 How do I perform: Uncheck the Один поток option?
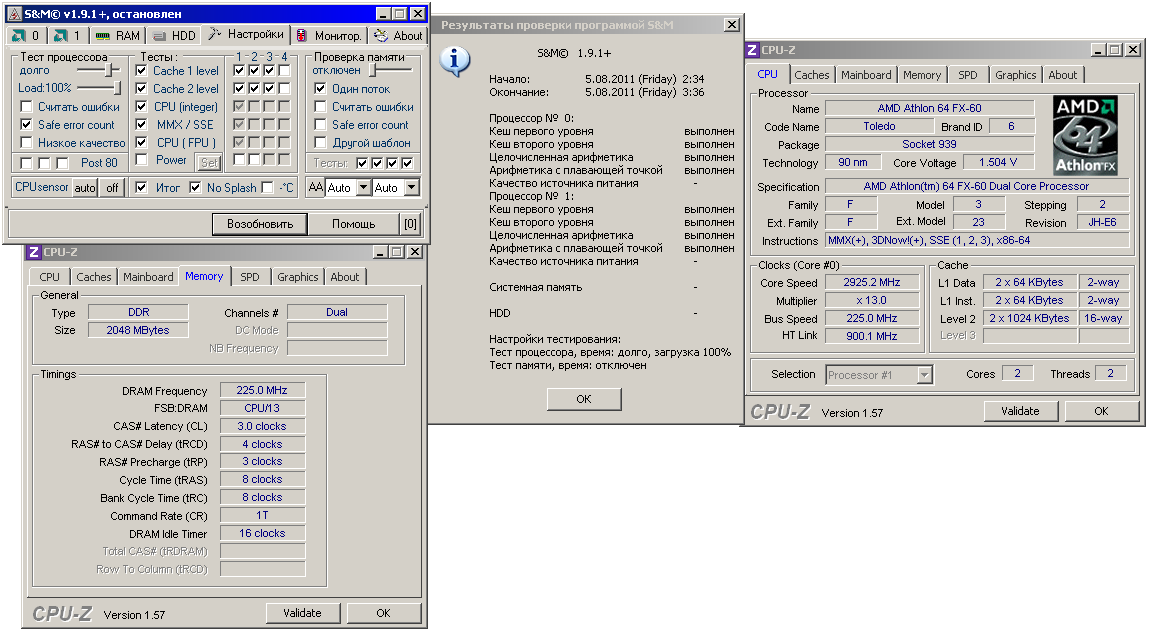[x=320, y=88]
